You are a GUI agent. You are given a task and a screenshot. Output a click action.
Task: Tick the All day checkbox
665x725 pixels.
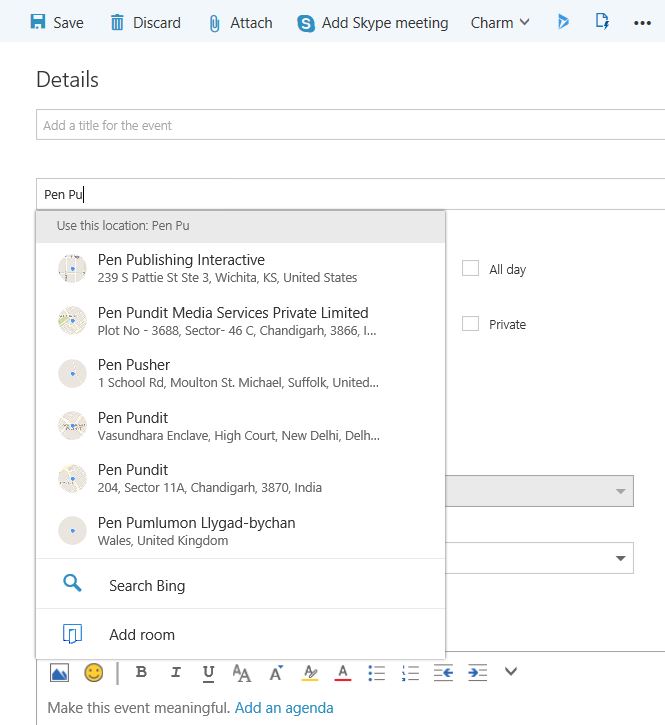coord(470,268)
